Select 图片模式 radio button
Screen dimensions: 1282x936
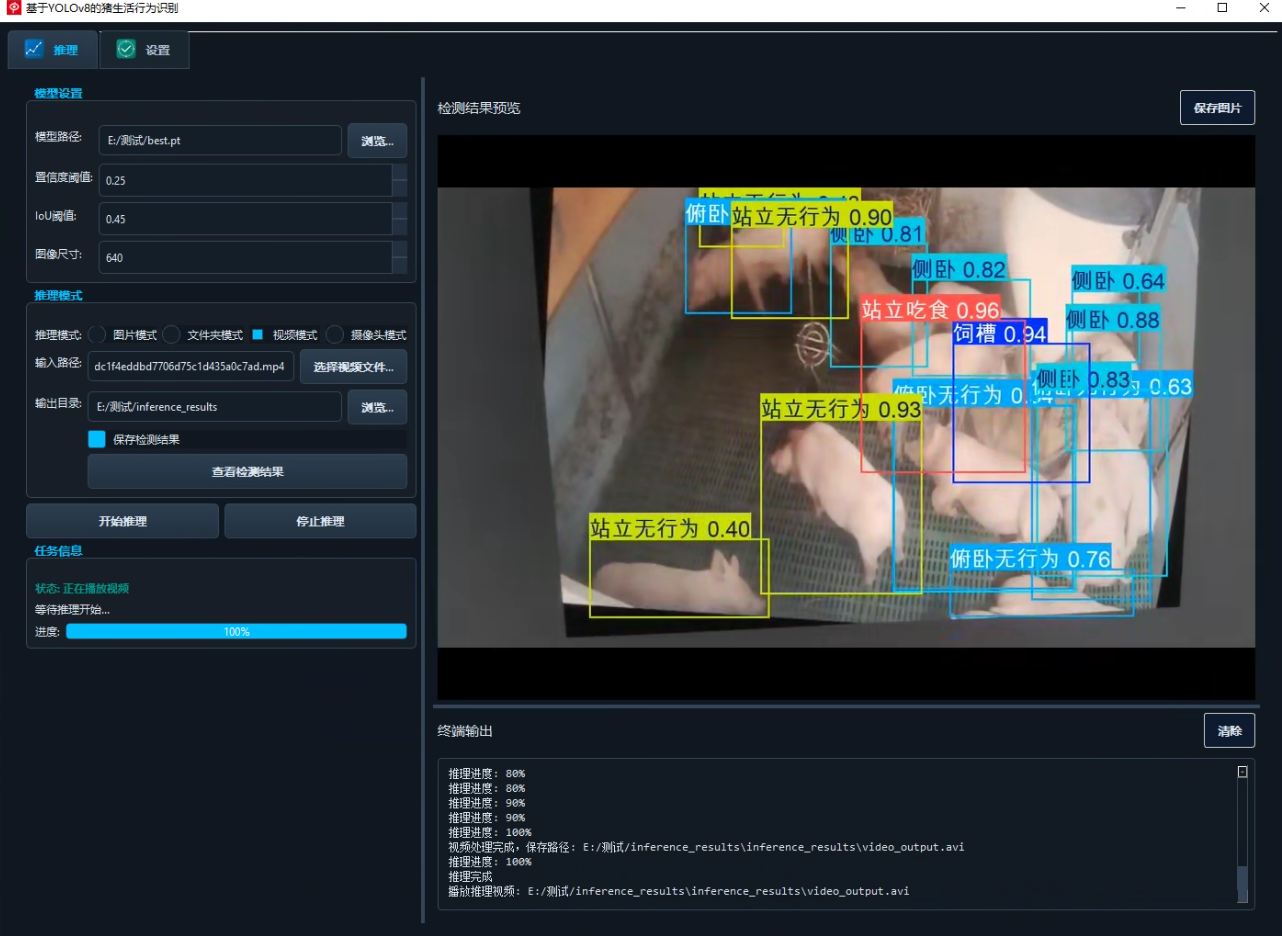tap(97, 335)
